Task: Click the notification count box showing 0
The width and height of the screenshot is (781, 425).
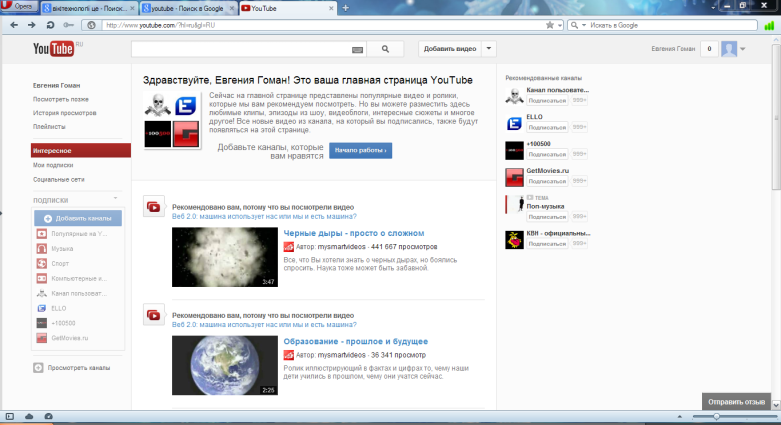Action: [x=709, y=49]
